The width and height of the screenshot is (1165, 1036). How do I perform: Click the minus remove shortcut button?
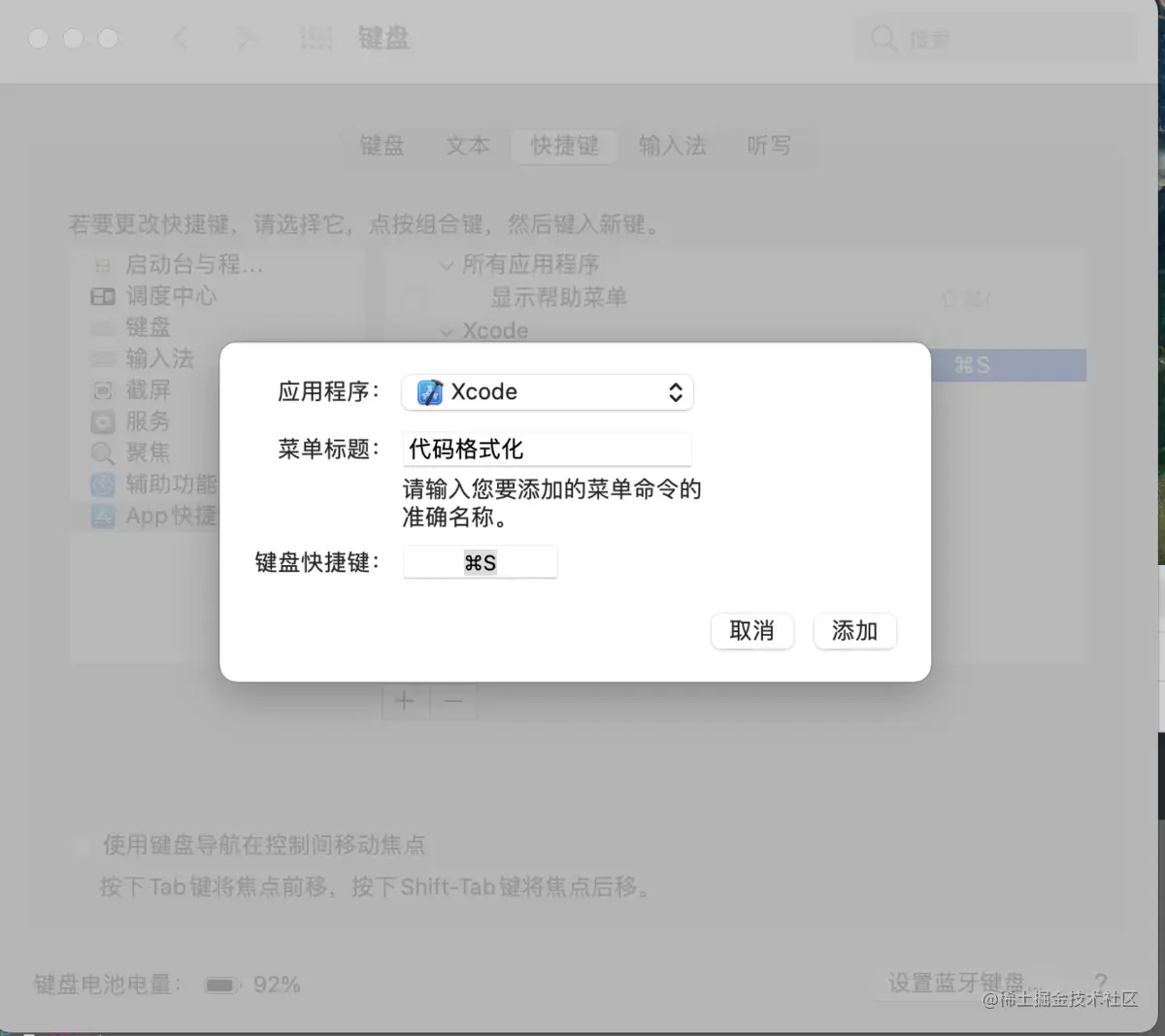coord(453,701)
